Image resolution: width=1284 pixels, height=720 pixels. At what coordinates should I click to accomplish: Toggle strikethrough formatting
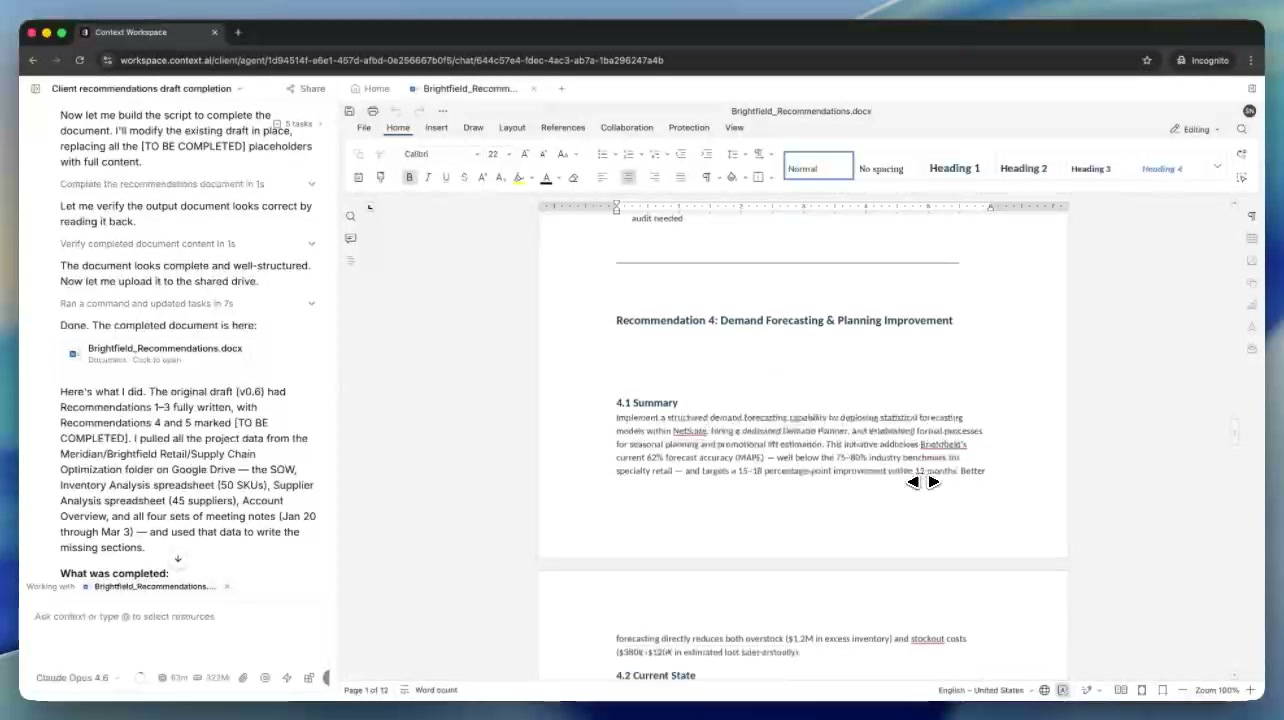[x=464, y=177]
